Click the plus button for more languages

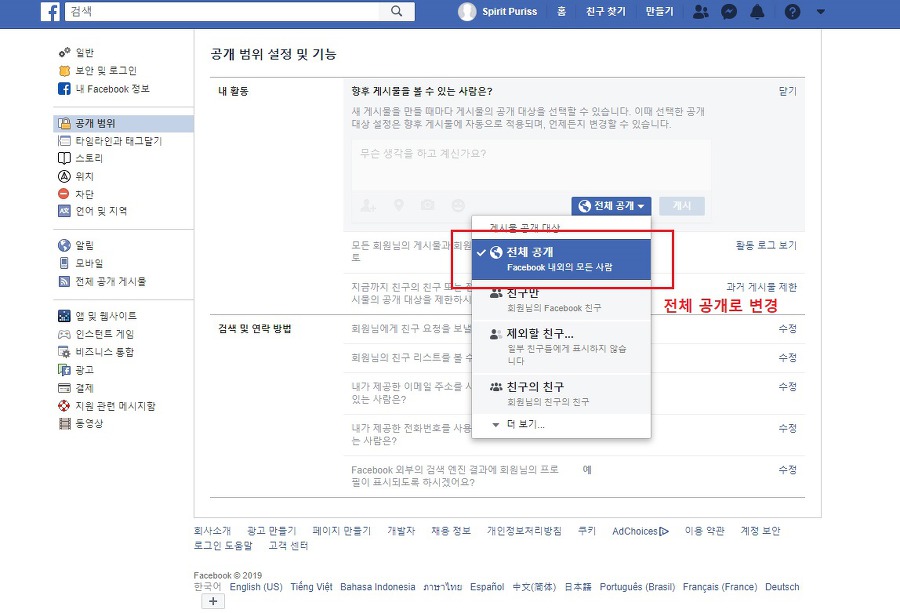click(x=213, y=601)
